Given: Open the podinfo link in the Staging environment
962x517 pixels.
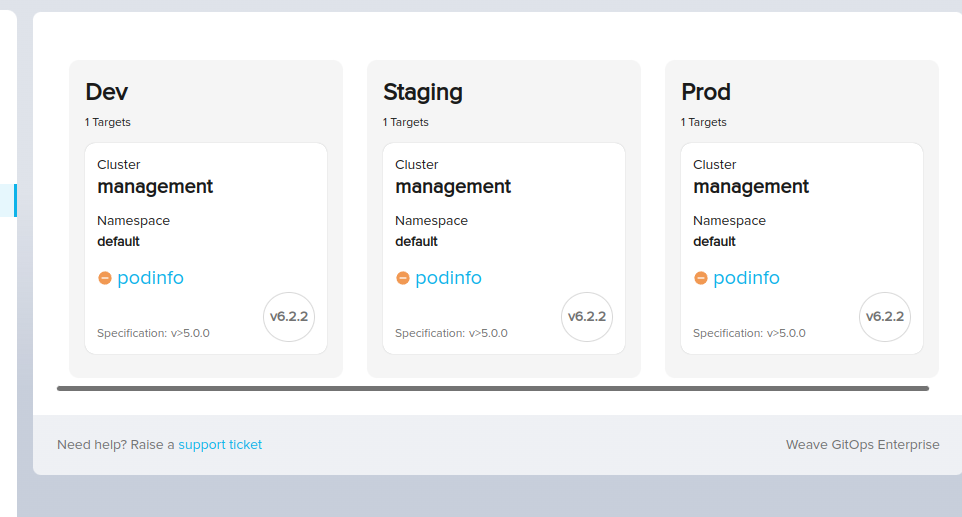Looking at the screenshot, I should point(448,278).
